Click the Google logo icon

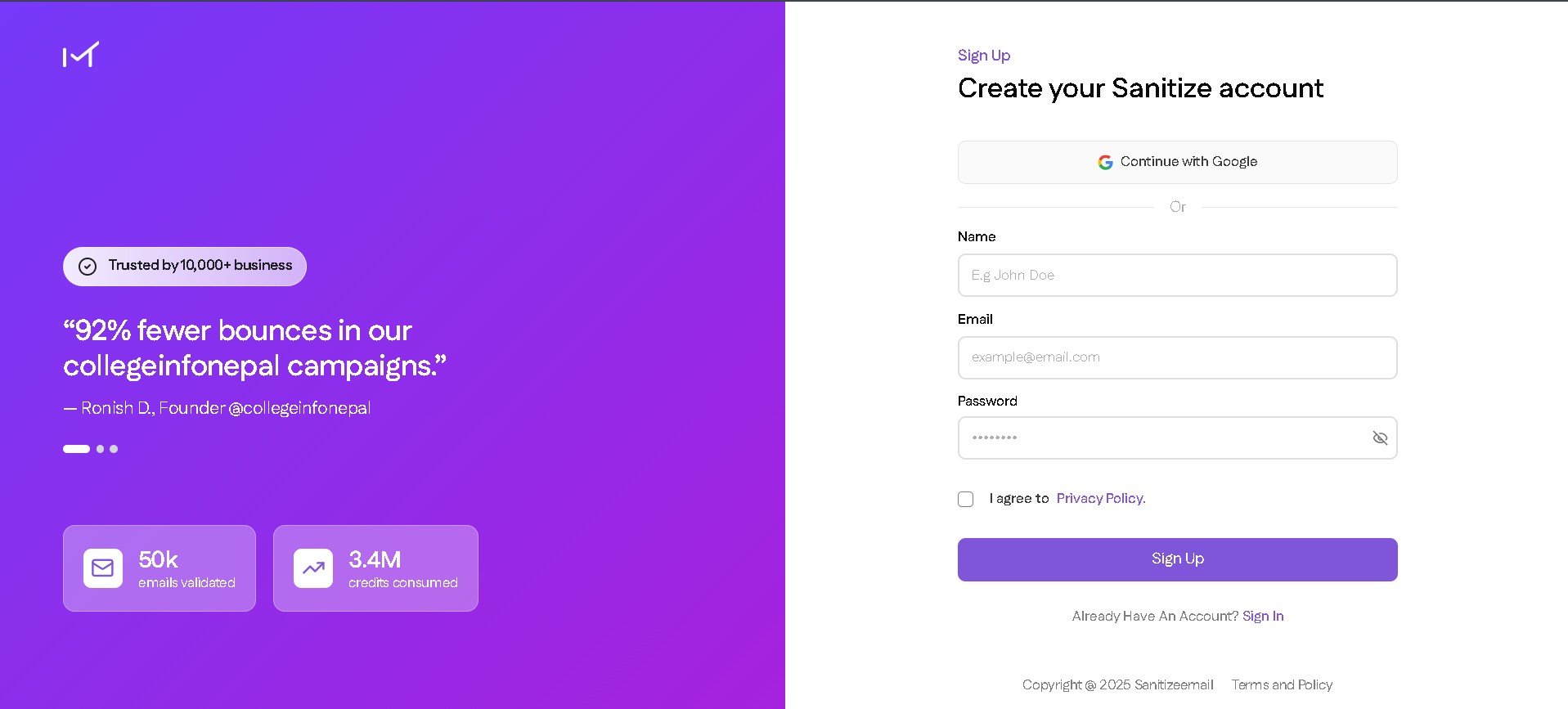point(1105,163)
